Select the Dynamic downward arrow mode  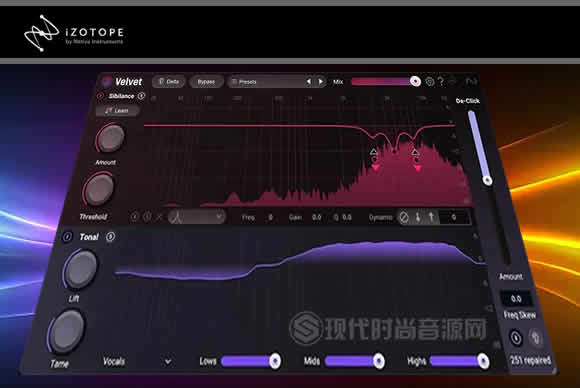[x=418, y=217]
